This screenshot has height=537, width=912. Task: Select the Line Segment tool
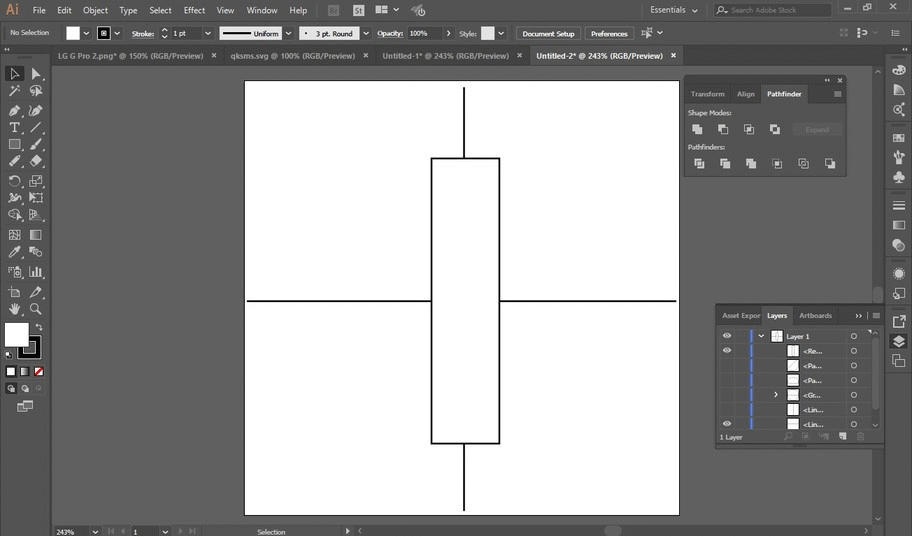[x=36, y=127]
